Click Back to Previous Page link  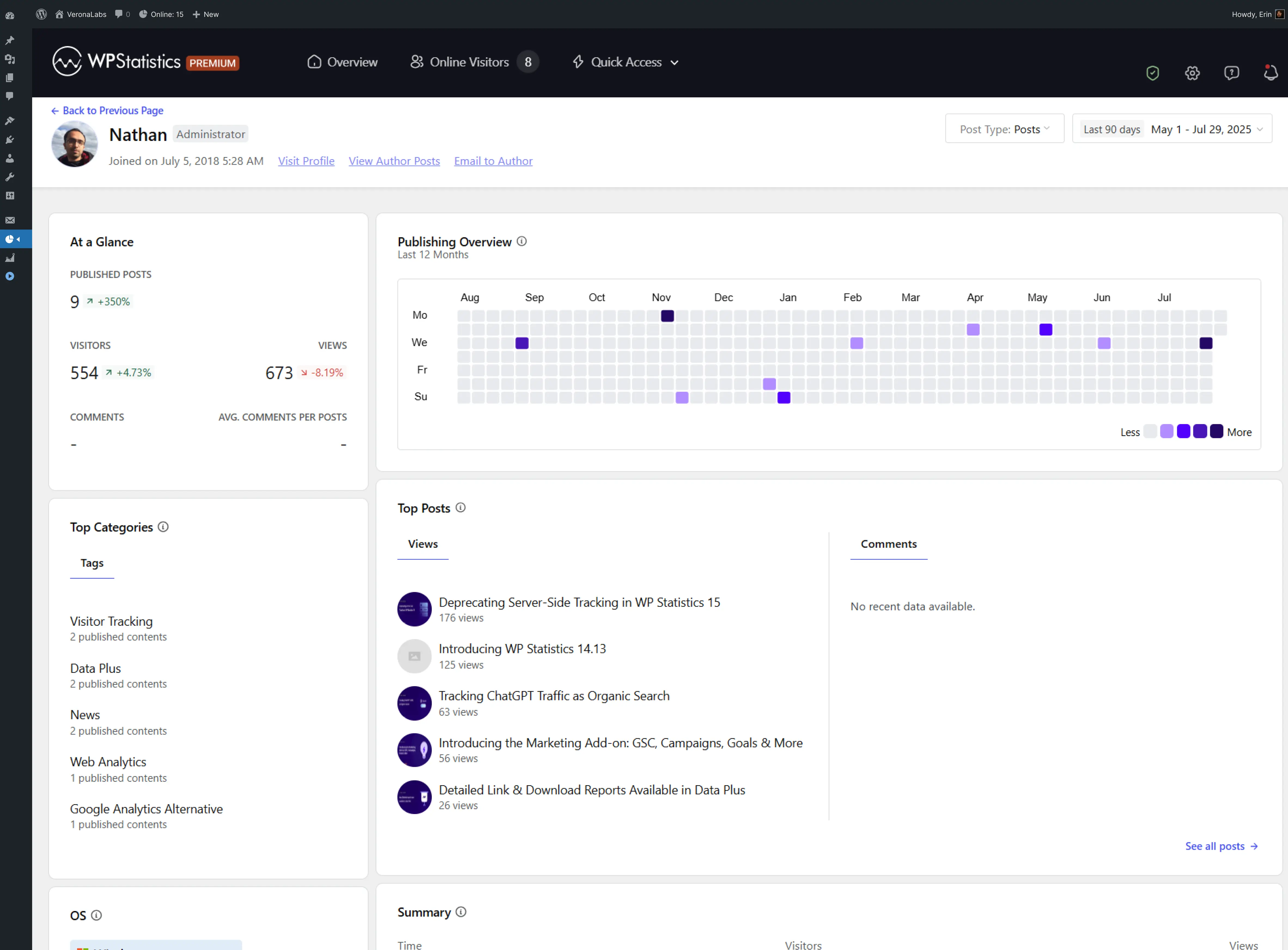(x=108, y=110)
